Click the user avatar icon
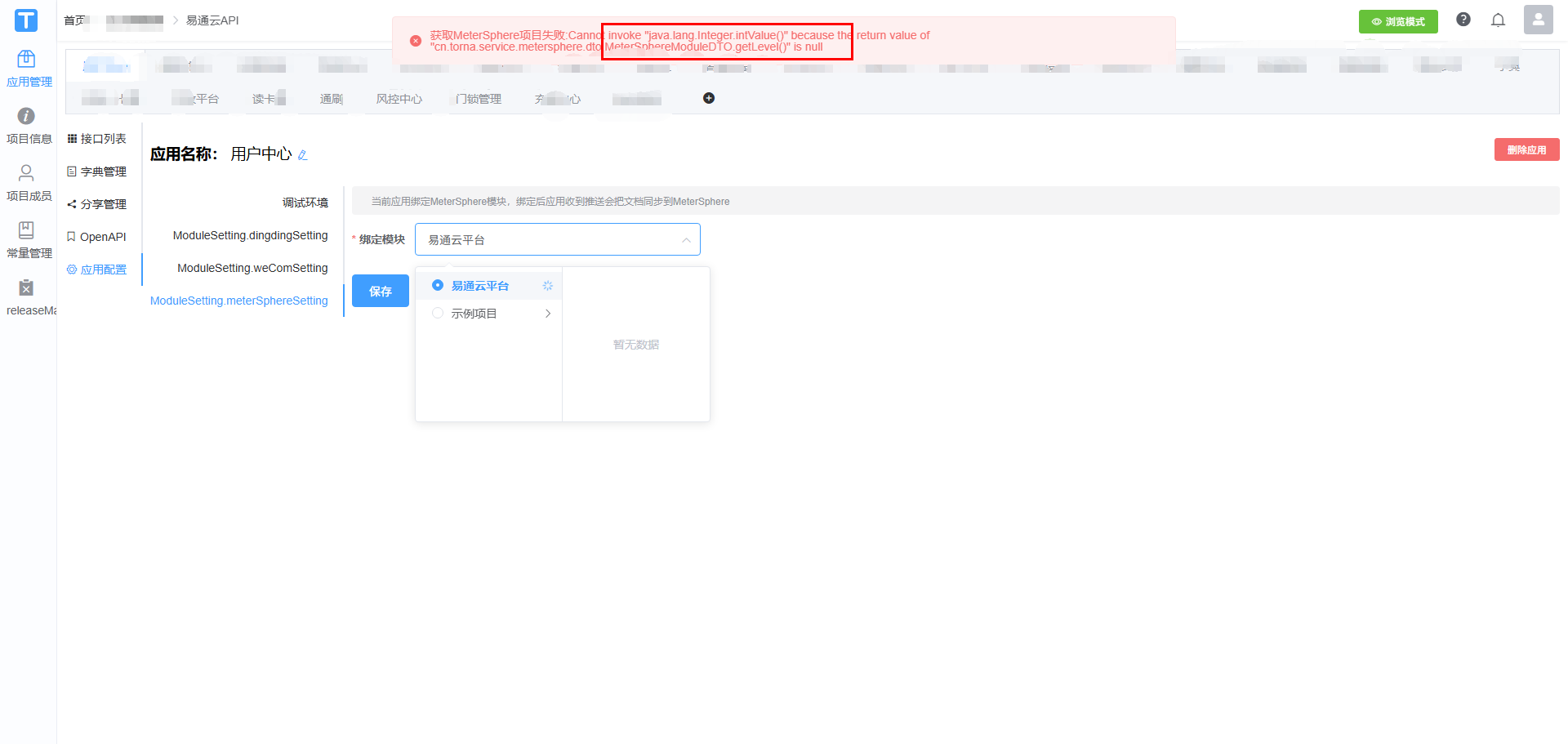1568x744 pixels. pos(1538,20)
